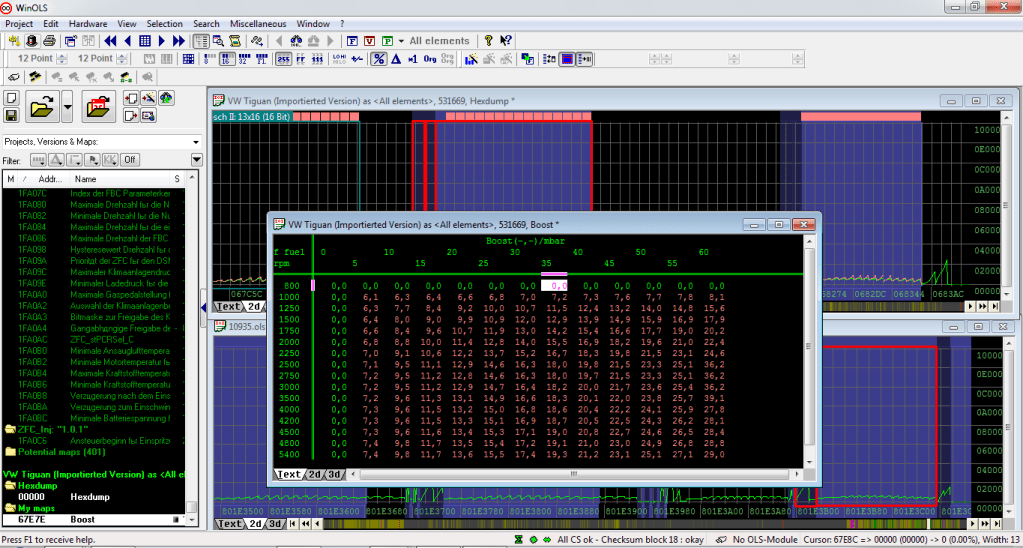Screen dimensions: 1023x548
Task: Click the open project folder icon
Action: coord(42,106)
